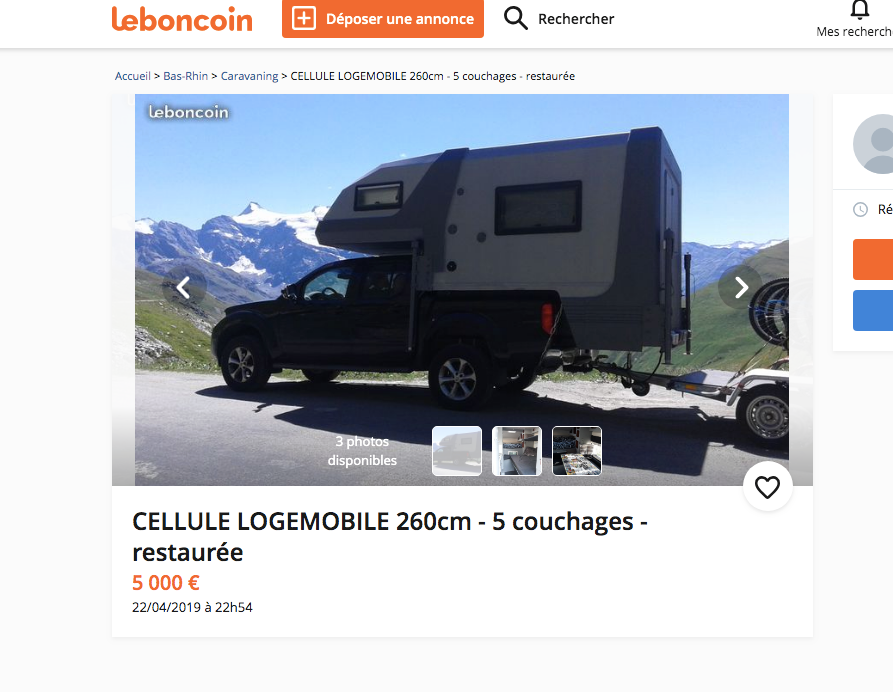Click the seller profile avatar

tap(873, 144)
